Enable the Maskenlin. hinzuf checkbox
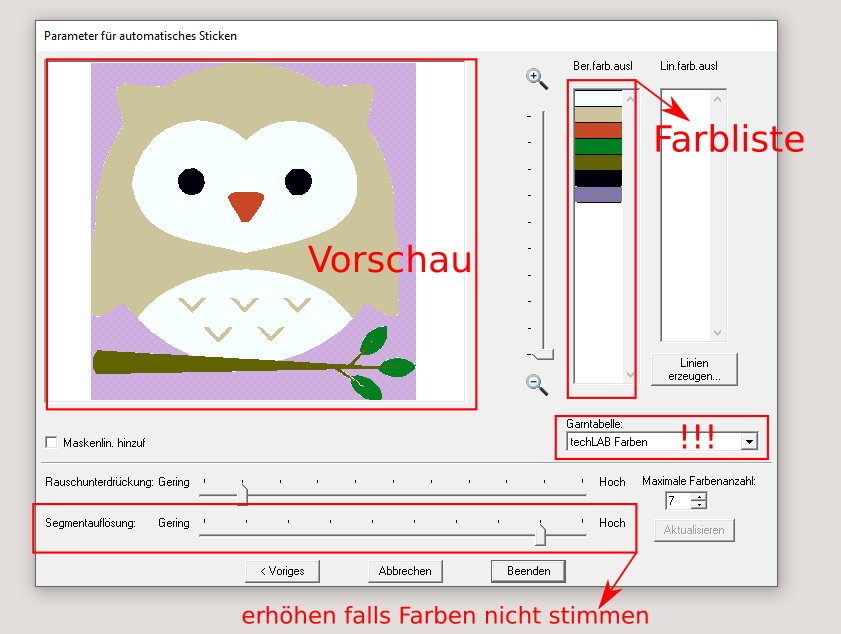 (x=52, y=442)
